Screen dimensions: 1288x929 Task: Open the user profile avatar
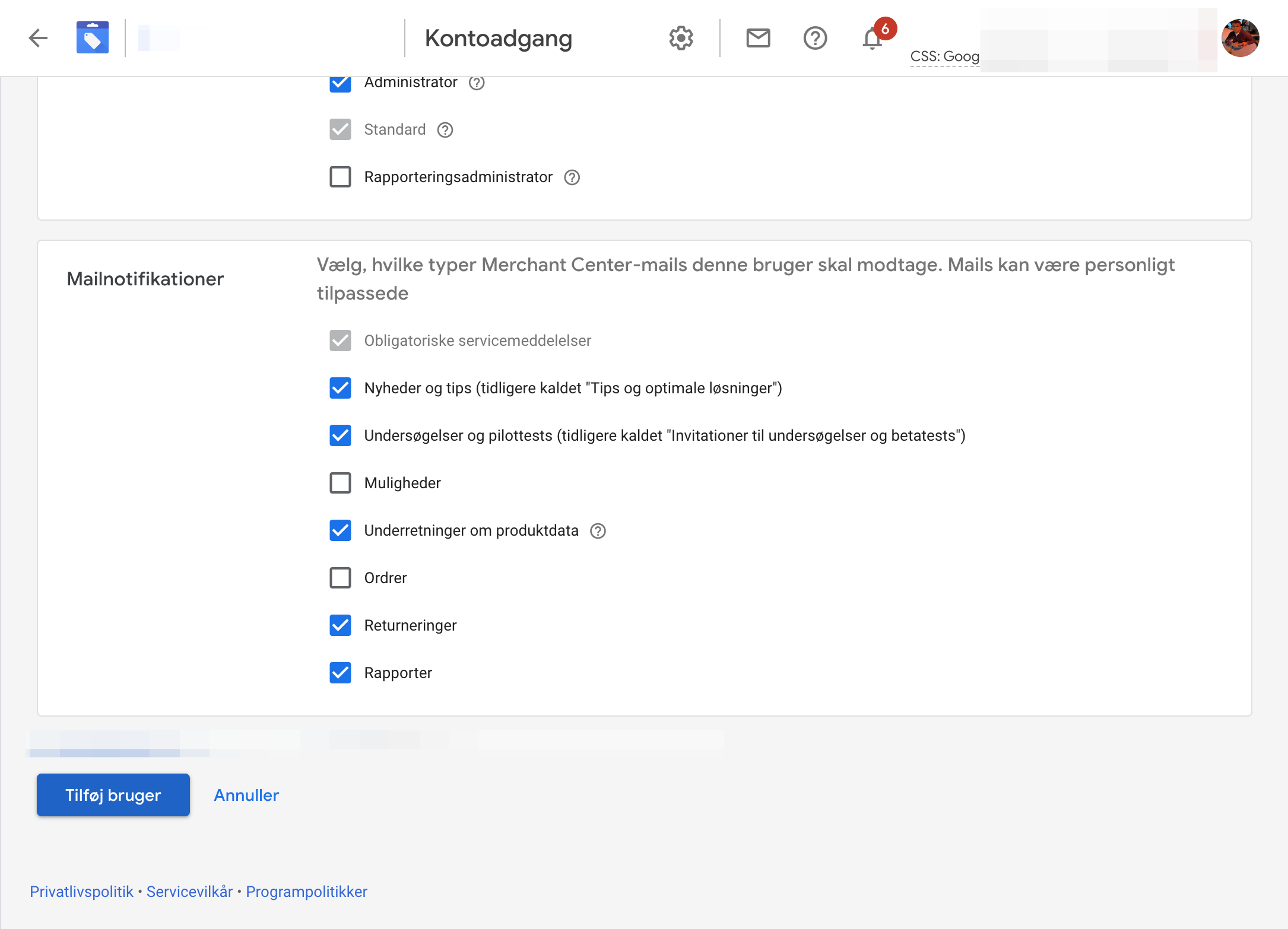click(1240, 38)
